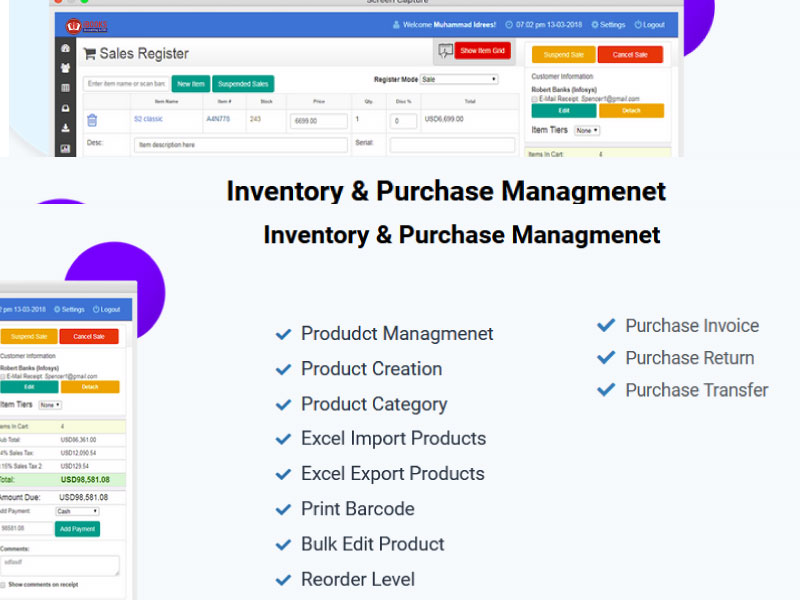The height and width of the screenshot is (600, 800).
Task: Click the shopping cart icon beside Sales Register
Action: 90,54
